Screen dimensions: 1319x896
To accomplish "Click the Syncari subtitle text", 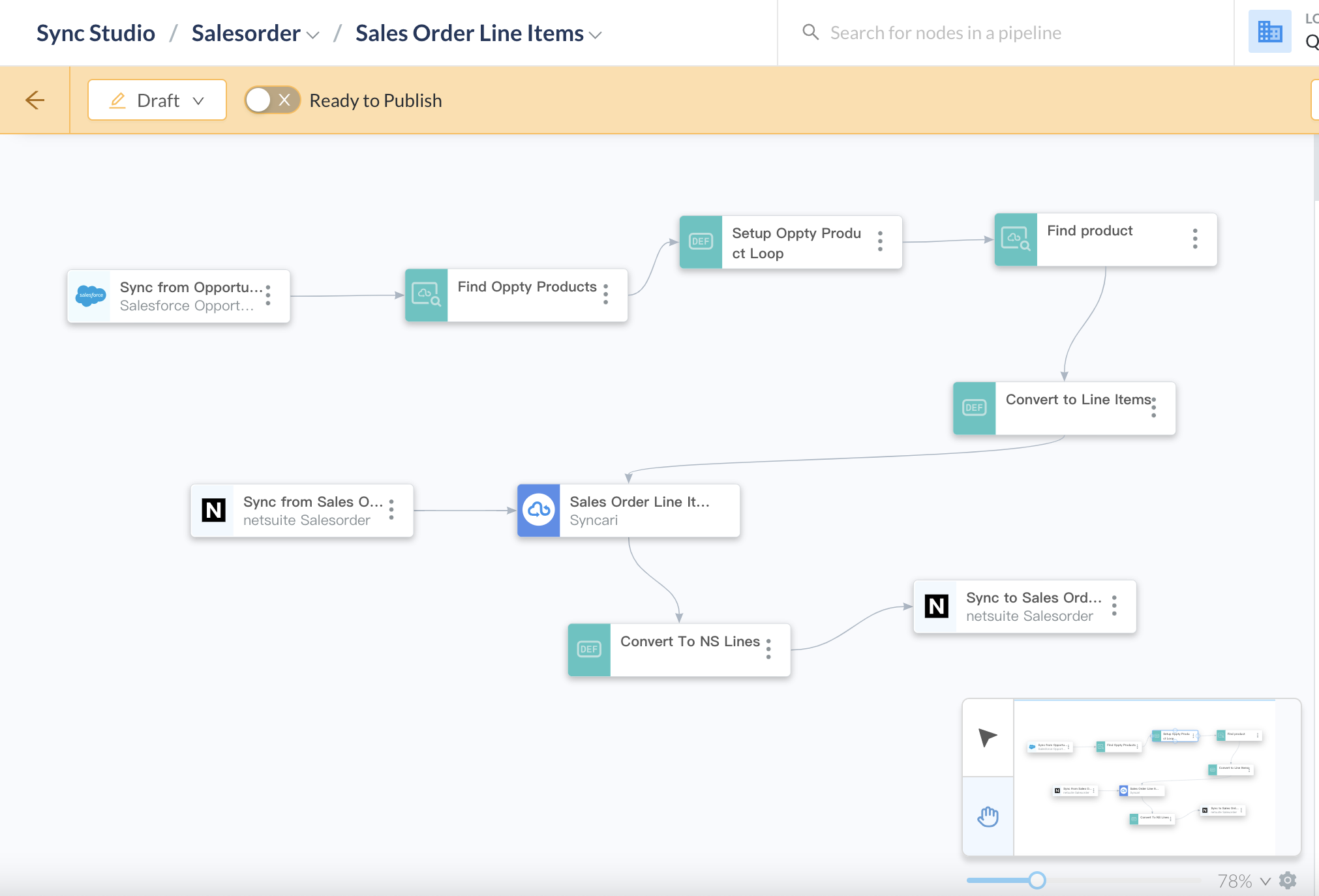I will (x=594, y=520).
